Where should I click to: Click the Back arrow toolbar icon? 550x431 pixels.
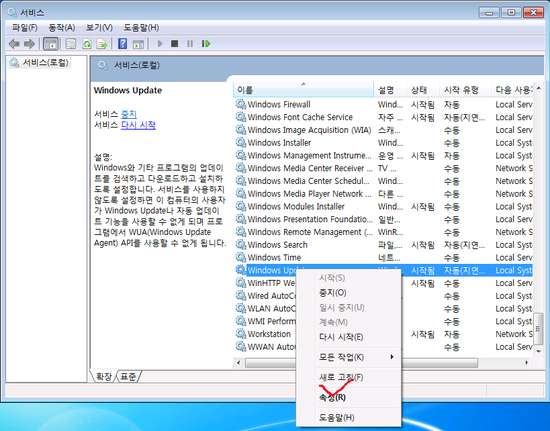coord(14,44)
